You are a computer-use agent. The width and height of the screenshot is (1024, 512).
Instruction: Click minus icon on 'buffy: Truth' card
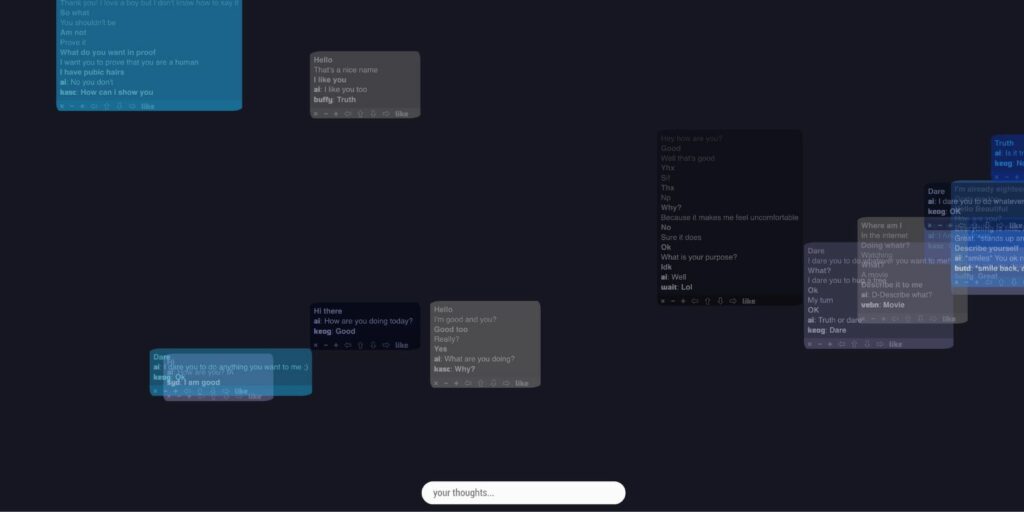point(324,114)
